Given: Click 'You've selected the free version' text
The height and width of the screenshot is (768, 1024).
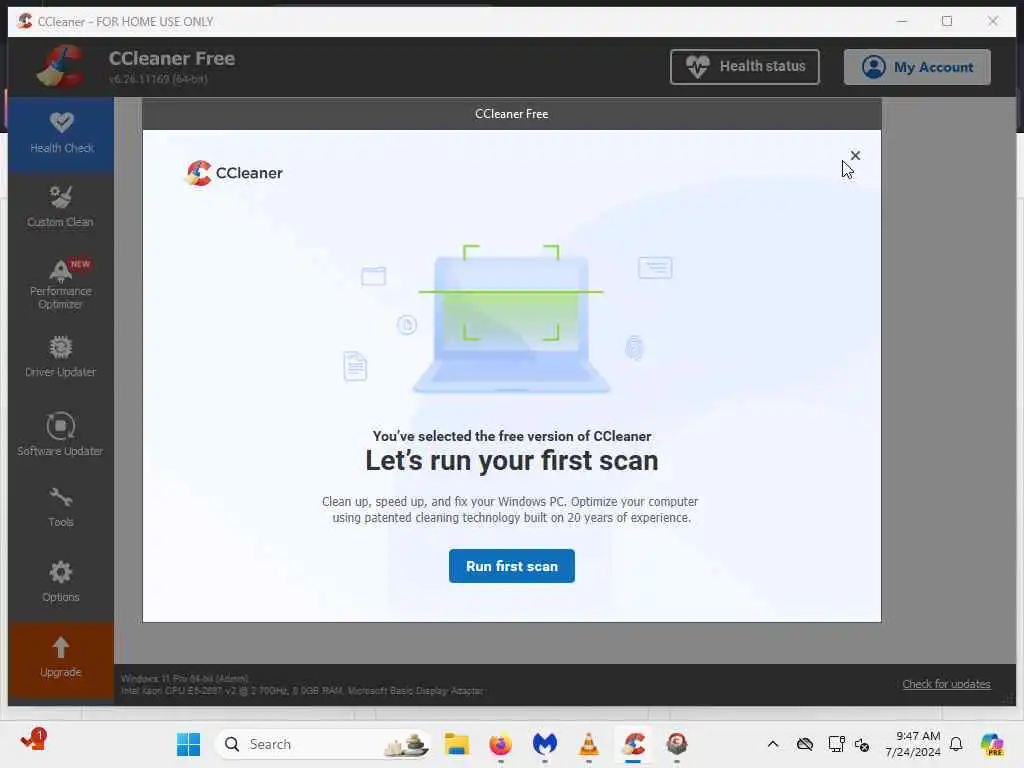Looking at the screenshot, I should 511,436.
